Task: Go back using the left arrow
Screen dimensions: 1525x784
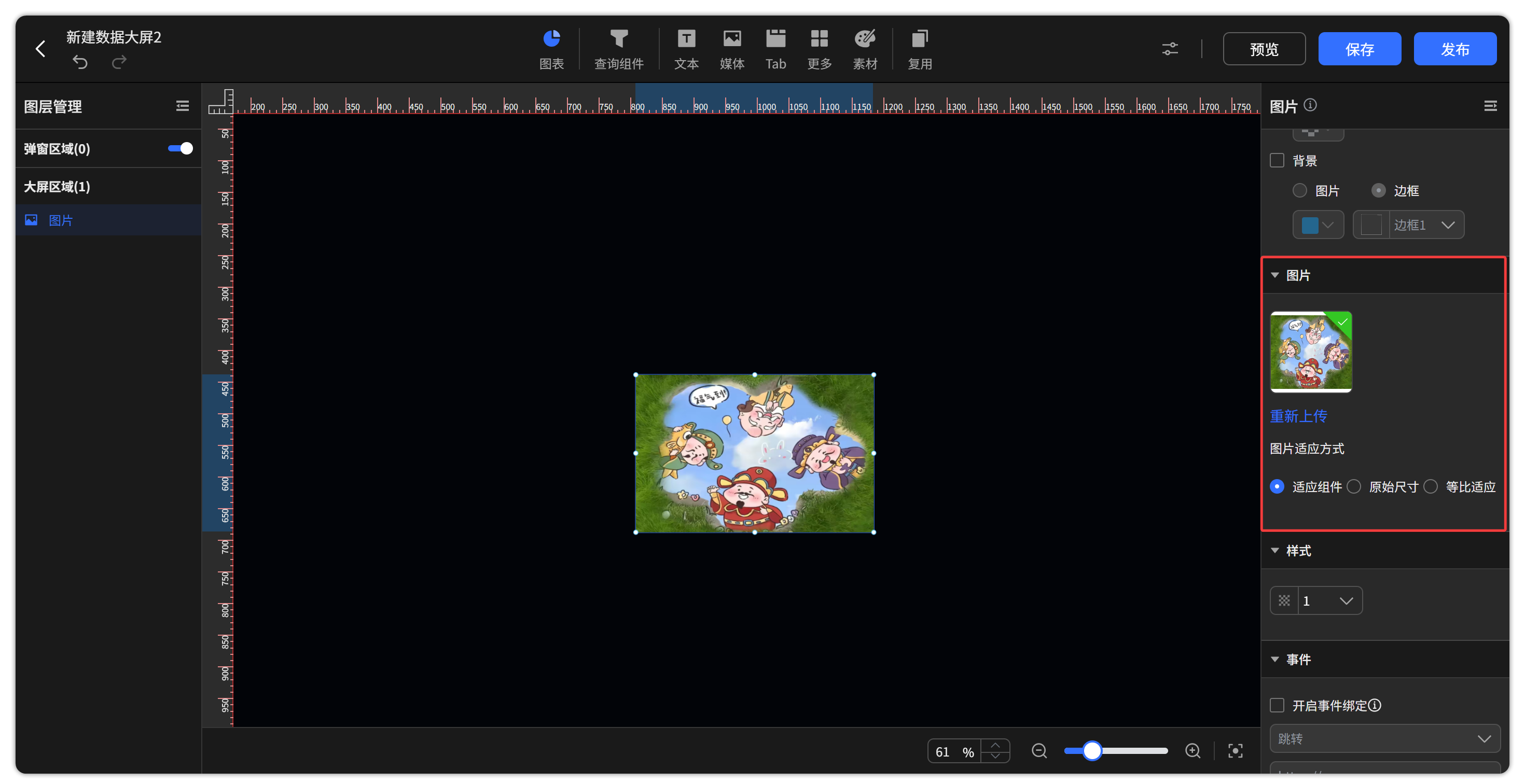Action: 40,49
